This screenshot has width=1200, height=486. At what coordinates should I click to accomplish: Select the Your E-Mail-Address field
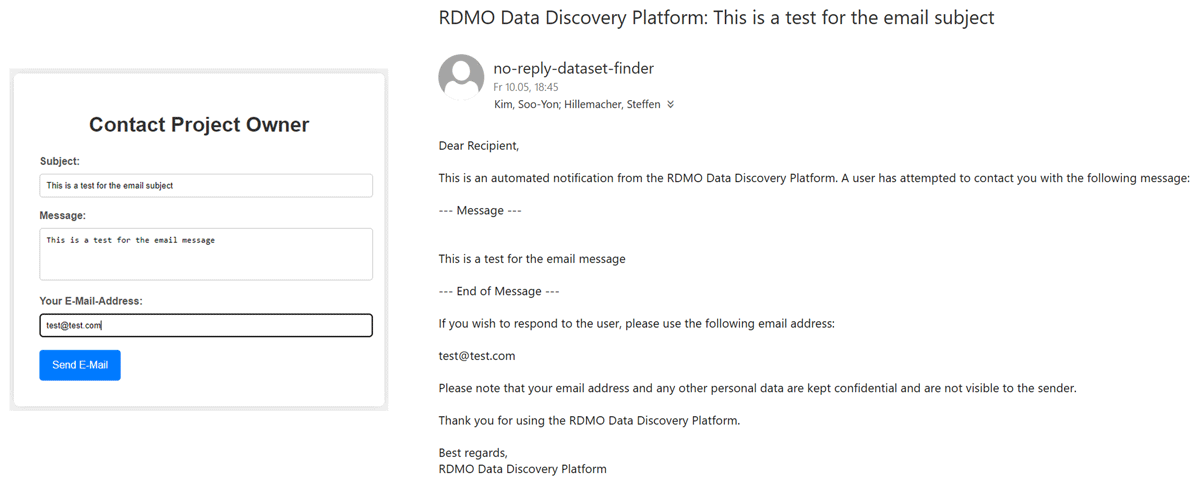[x=206, y=325]
